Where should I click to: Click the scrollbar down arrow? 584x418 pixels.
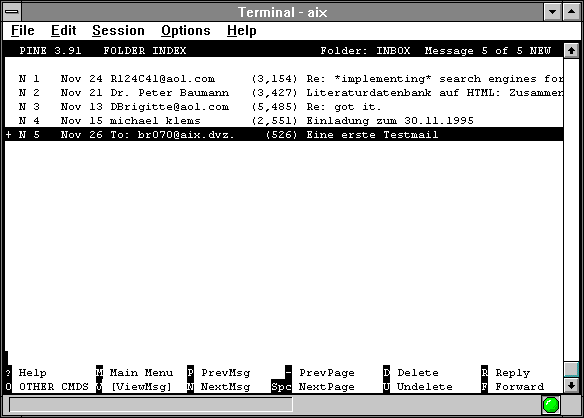tap(571, 386)
